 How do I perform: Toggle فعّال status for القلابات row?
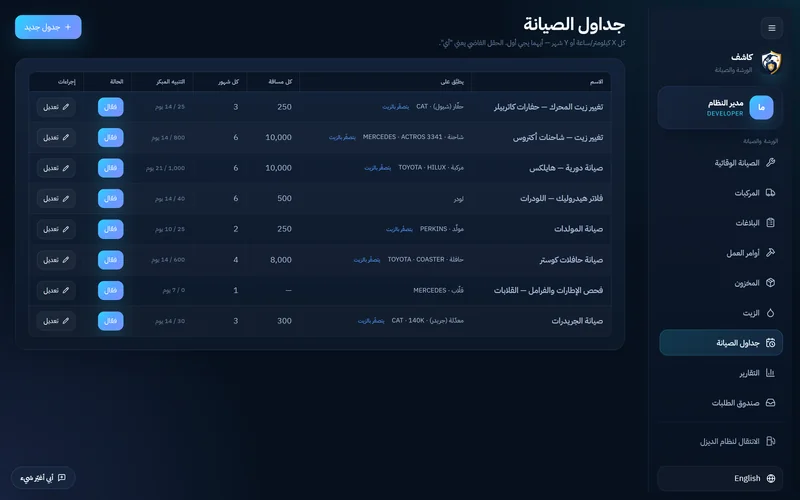click(111, 291)
